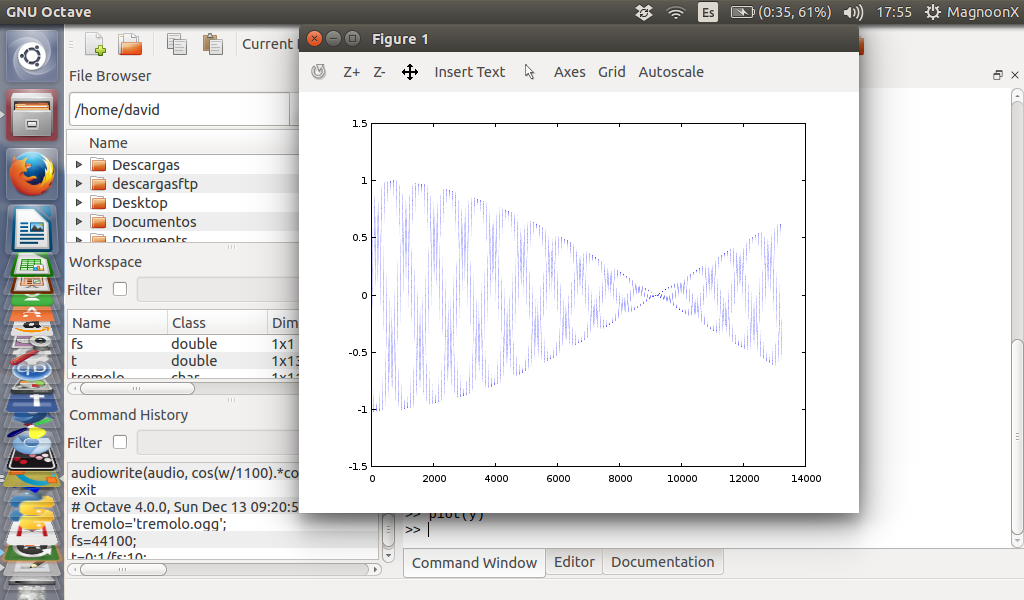Viewport: 1024px width, 600px height.
Task: Click the rotate icon in Figure toolbar
Action: (x=319, y=72)
